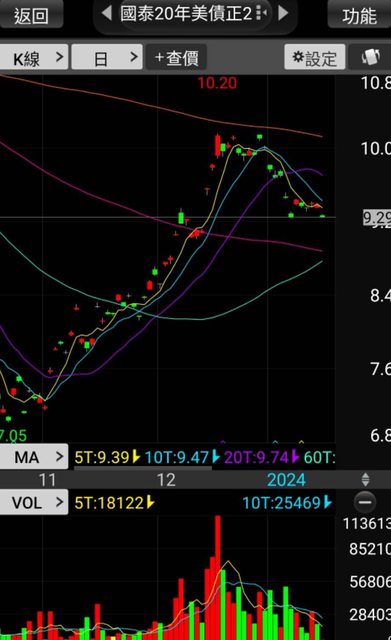Select the 10T:9.47 moving average value
This screenshot has width=391, height=640.
(x=182, y=457)
